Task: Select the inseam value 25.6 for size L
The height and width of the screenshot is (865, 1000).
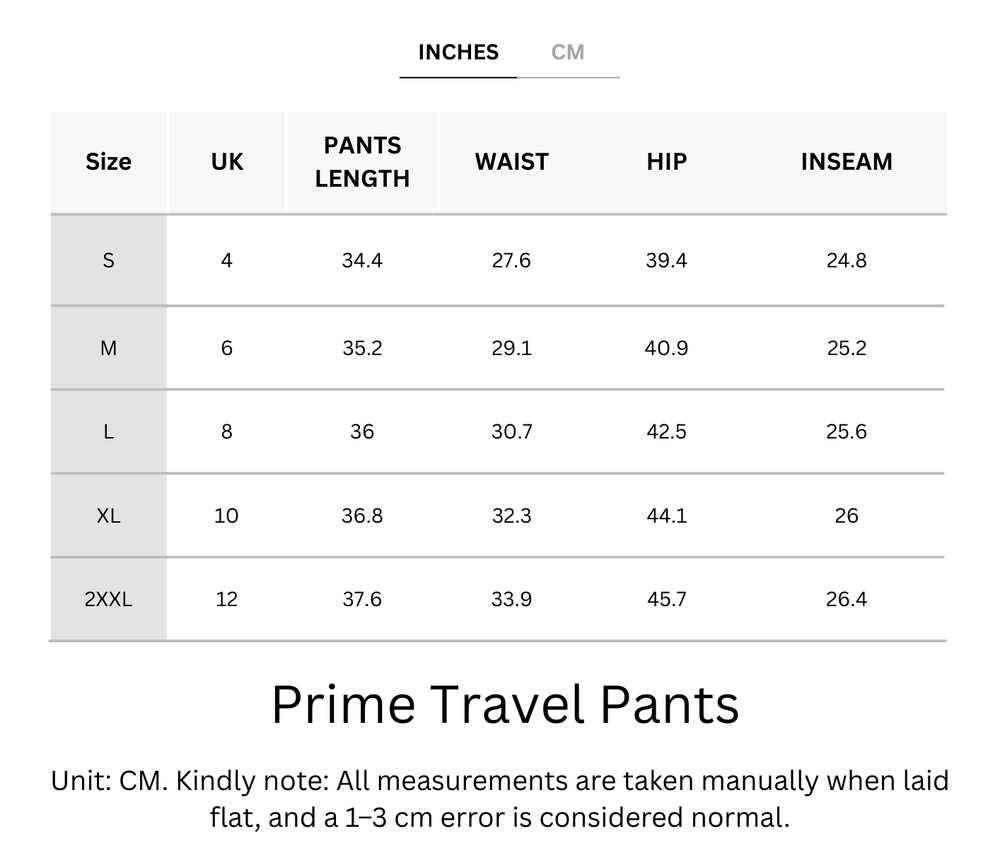Action: click(x=846, y=431)
